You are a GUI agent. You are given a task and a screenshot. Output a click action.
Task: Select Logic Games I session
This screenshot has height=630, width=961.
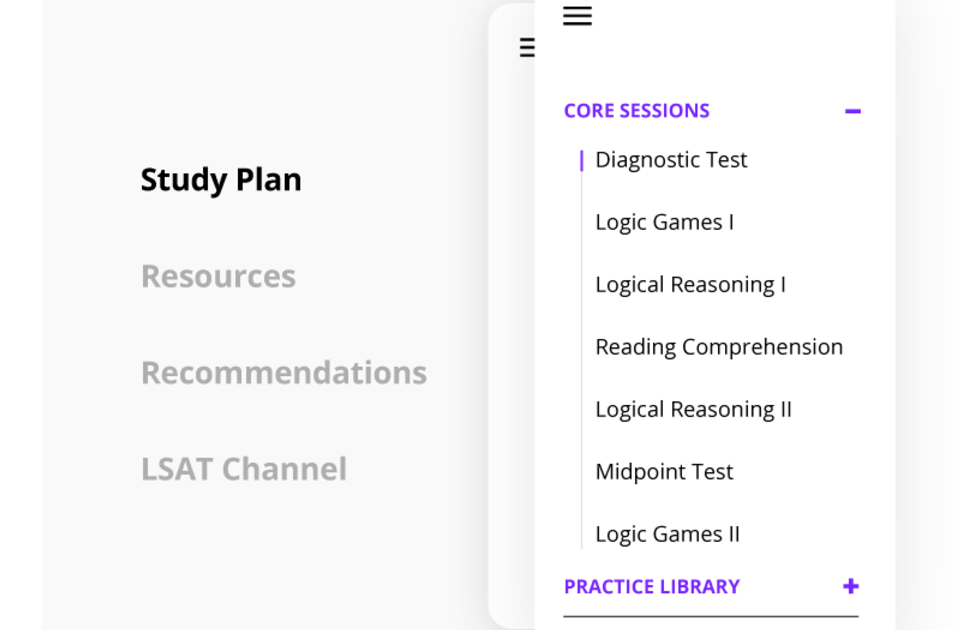coord(664,222)
